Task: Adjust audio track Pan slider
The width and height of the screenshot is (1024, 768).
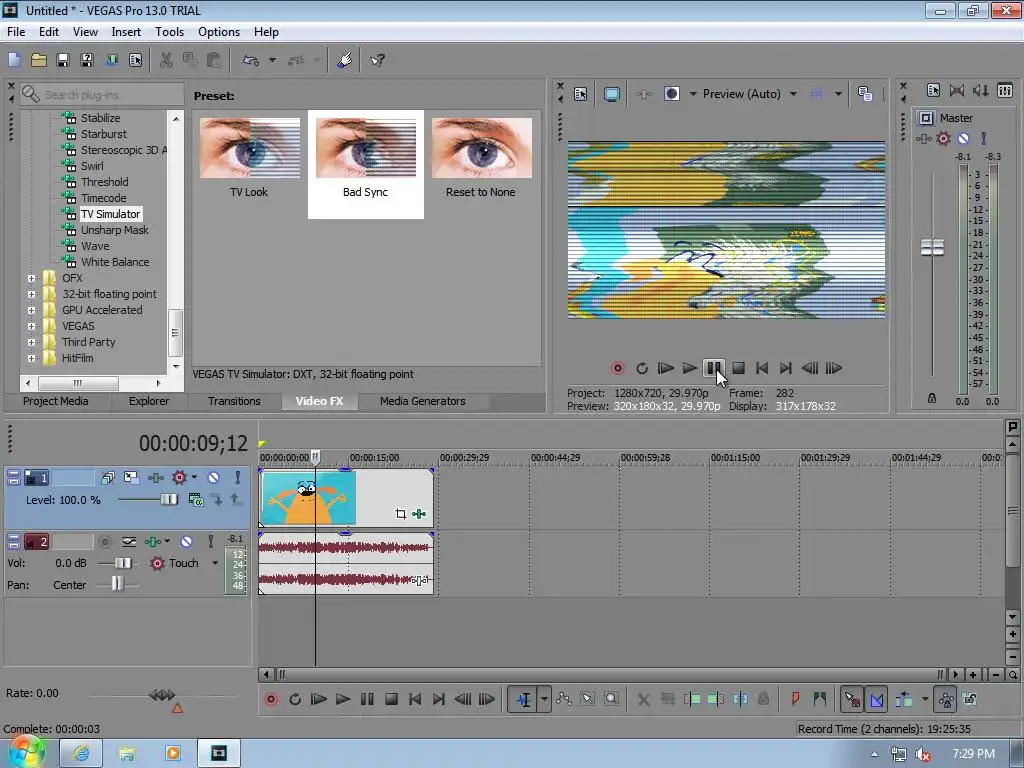Action: point(117,583)
